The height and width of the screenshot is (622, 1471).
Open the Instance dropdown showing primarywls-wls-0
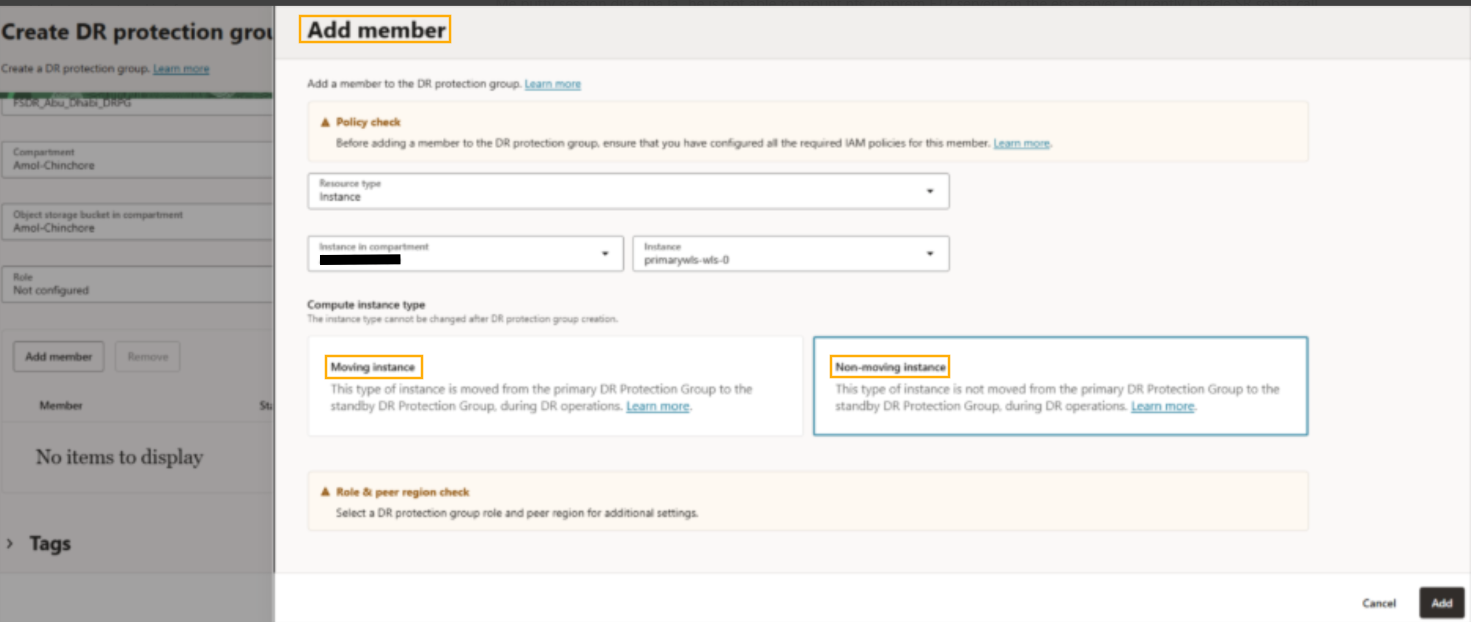790,253
